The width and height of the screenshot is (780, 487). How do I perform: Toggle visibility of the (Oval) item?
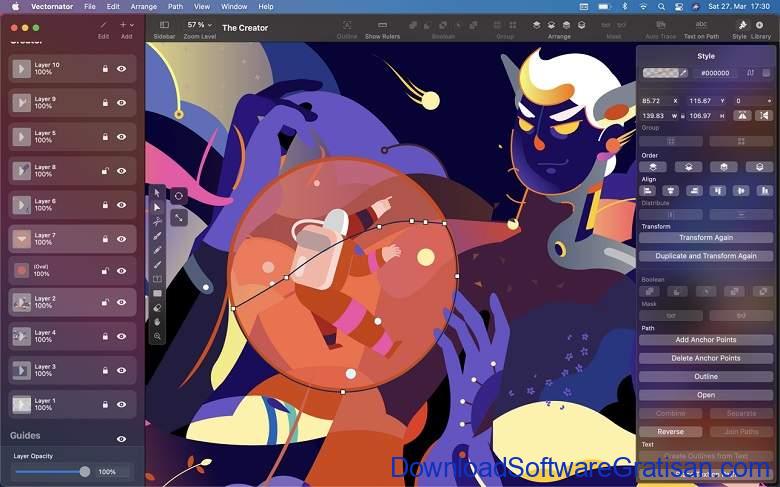click(121, 271)
